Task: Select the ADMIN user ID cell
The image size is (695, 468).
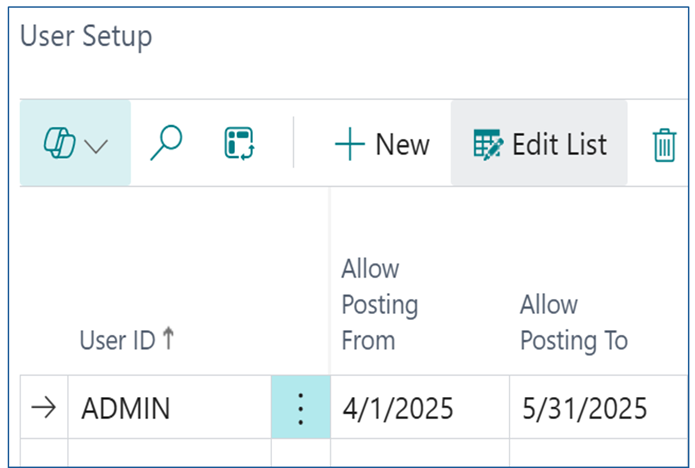Action: pyautogui.click(x=169, y=407)
